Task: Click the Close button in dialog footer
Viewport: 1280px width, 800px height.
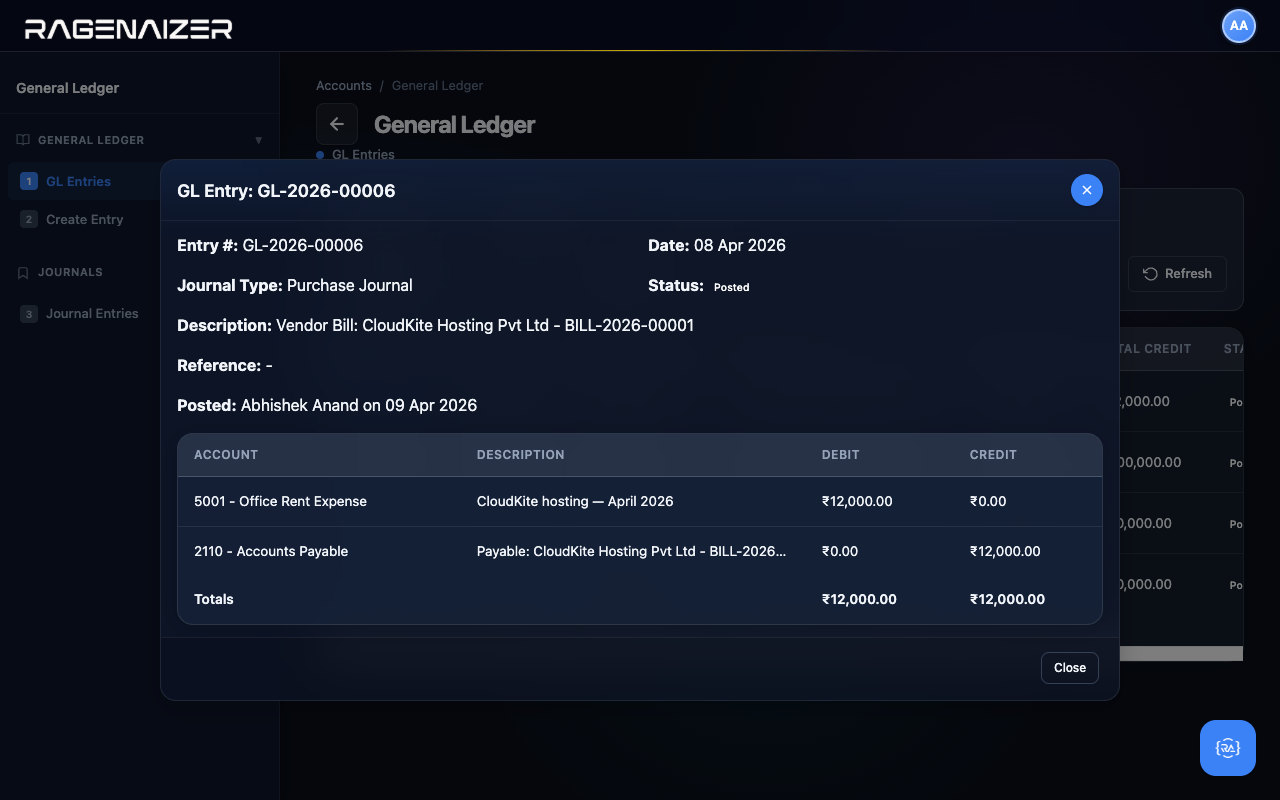Action: click(1070, 668)
